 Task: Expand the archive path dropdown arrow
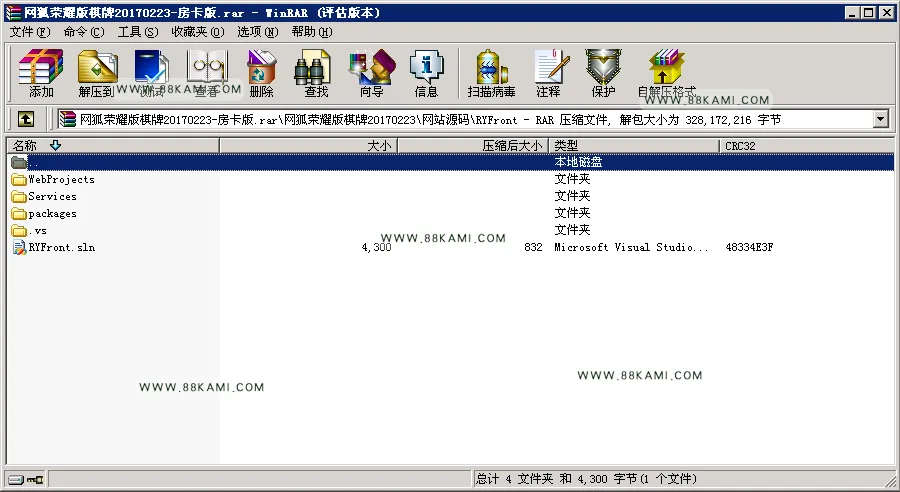click(x=880, y=119)
